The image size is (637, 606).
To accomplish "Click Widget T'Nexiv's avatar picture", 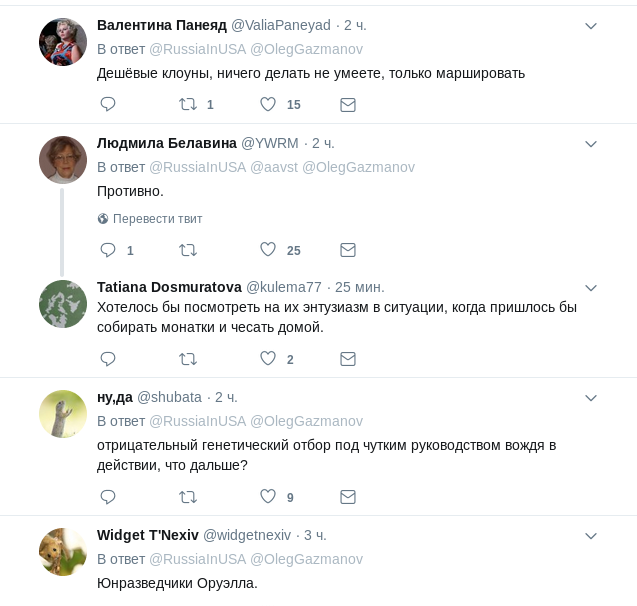I will [63, 552].
